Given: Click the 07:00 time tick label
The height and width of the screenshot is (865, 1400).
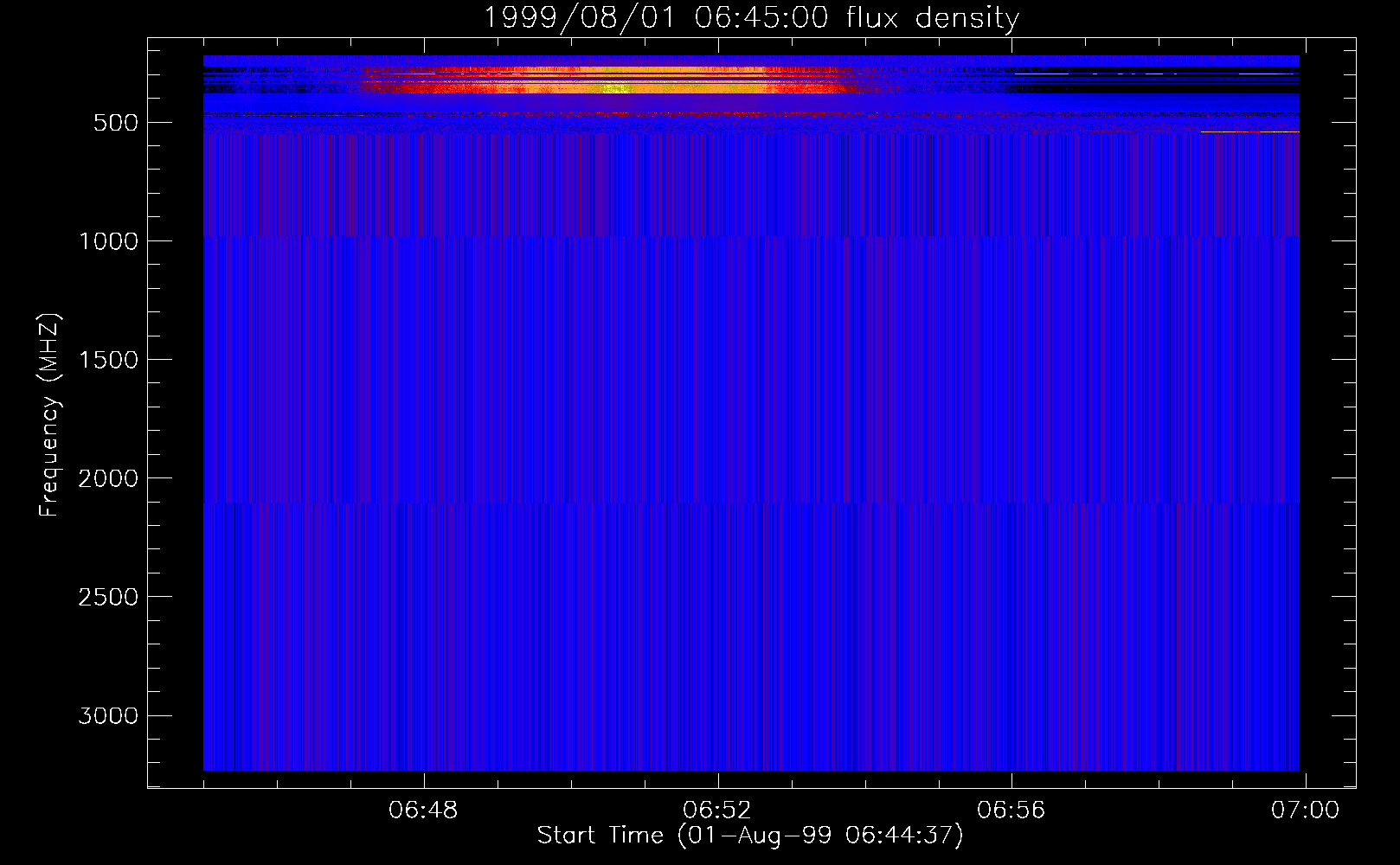Looking at the screenshot, I should tap(1305, 811).
